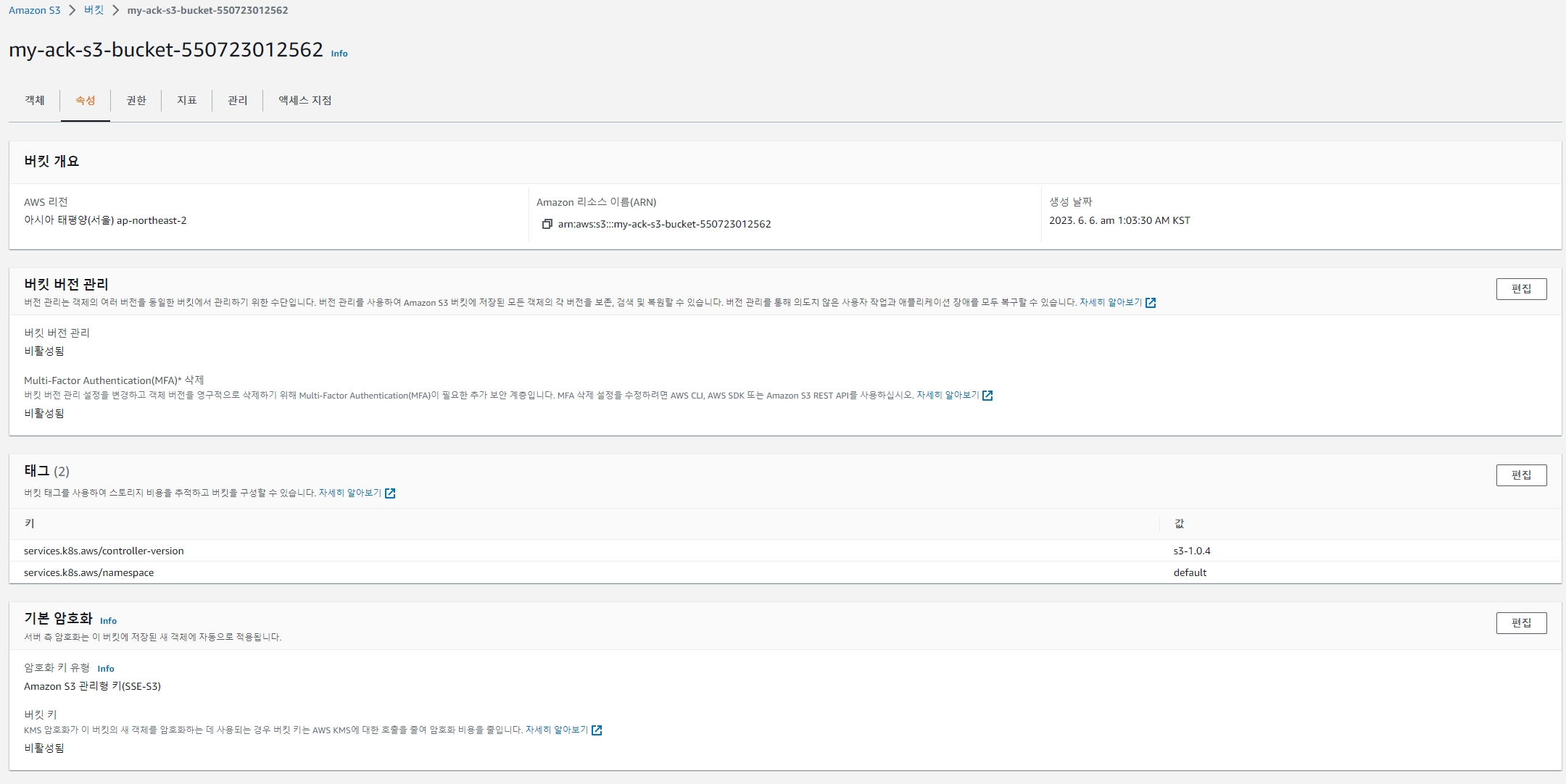The height and width of the screenshot is (784, 1566).
Task: Open the 관리 tab
Action: [238, 100]
